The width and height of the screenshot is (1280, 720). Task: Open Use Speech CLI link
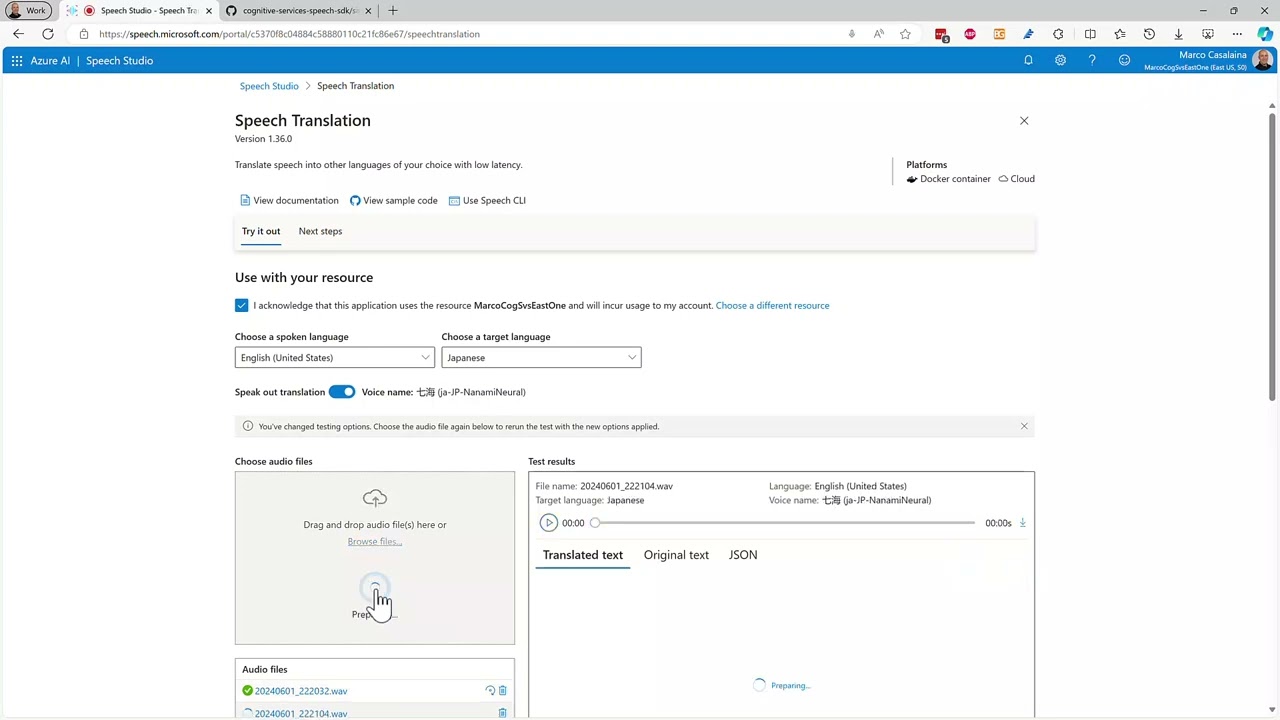[x=487, y=201]
